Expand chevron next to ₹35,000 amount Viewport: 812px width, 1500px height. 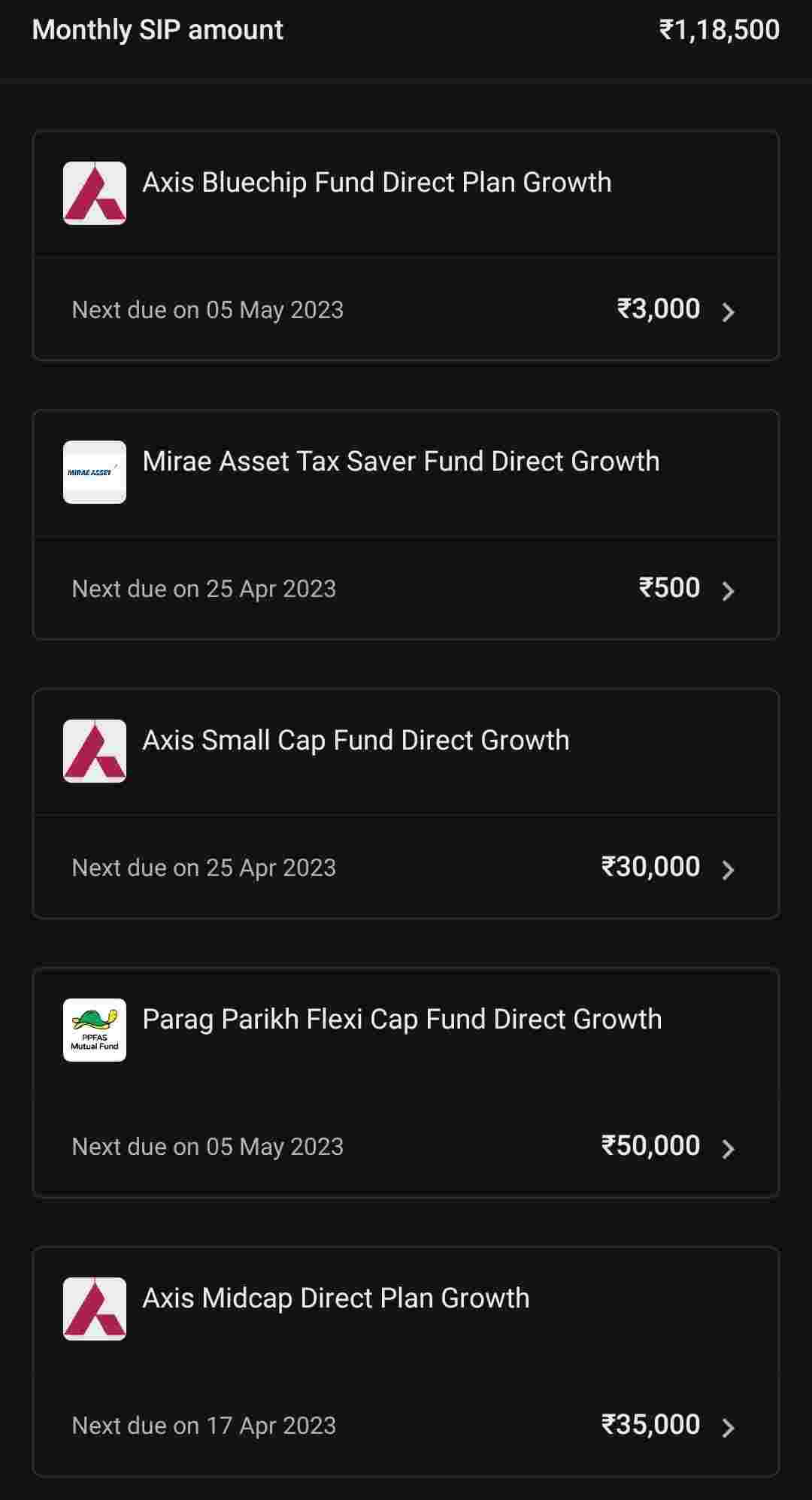tap(728, 1427)
